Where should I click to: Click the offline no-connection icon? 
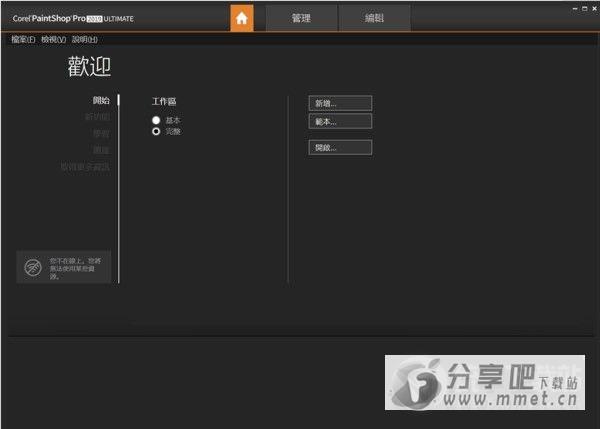[x=33, y=267]
